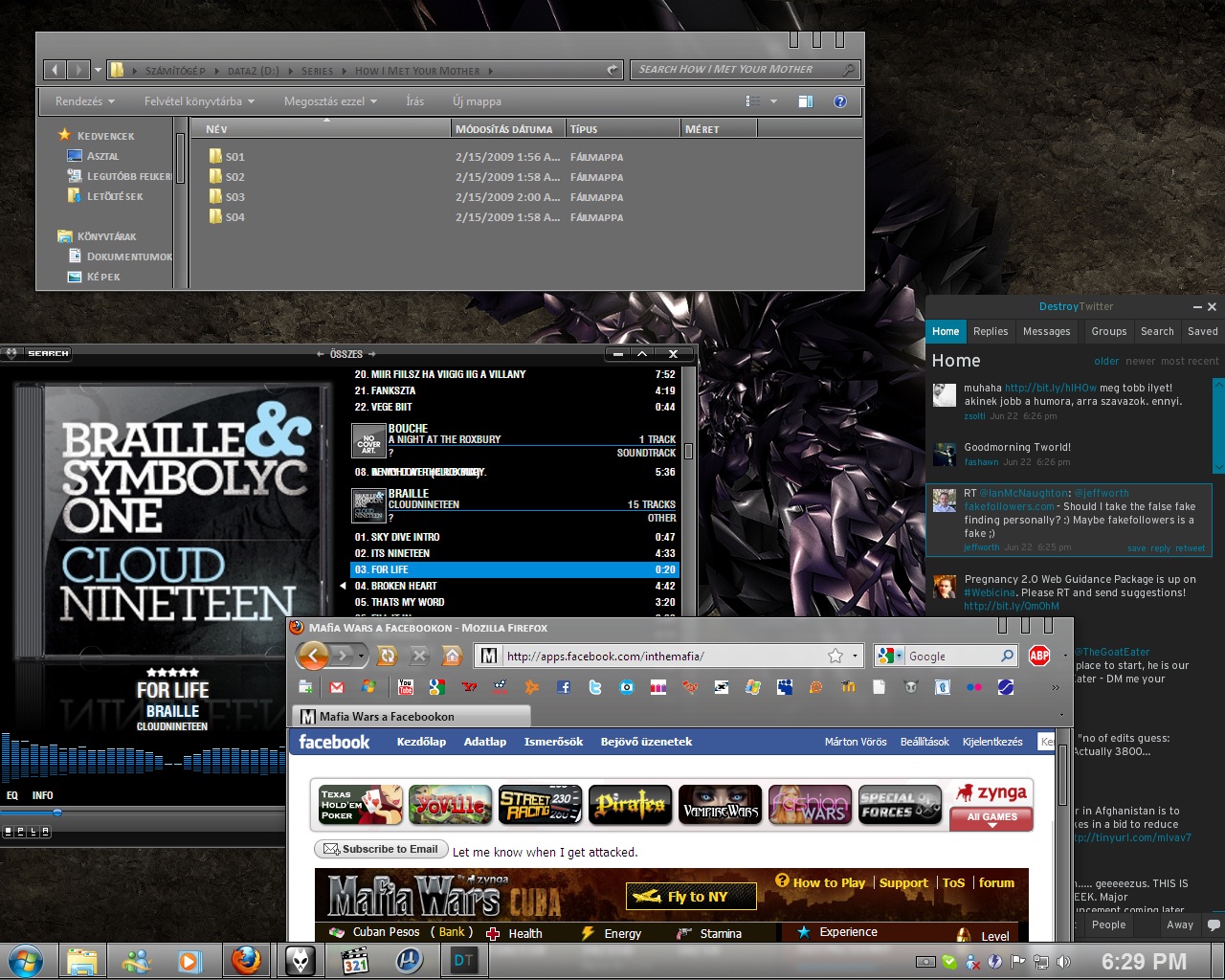Click the Windows Start orb
The height and width of the screenshot is (980, 1225).
click(25, 961)
